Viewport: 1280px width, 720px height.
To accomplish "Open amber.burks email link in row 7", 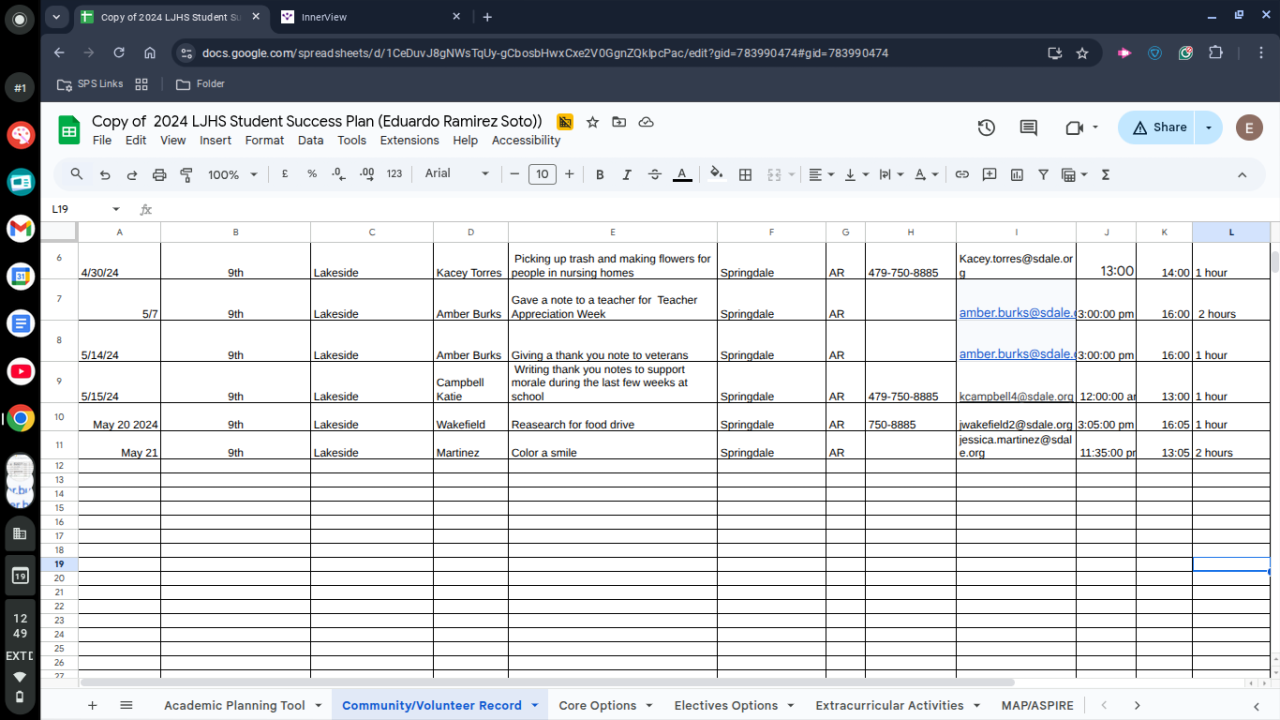I will click(x=1016, y=313).
